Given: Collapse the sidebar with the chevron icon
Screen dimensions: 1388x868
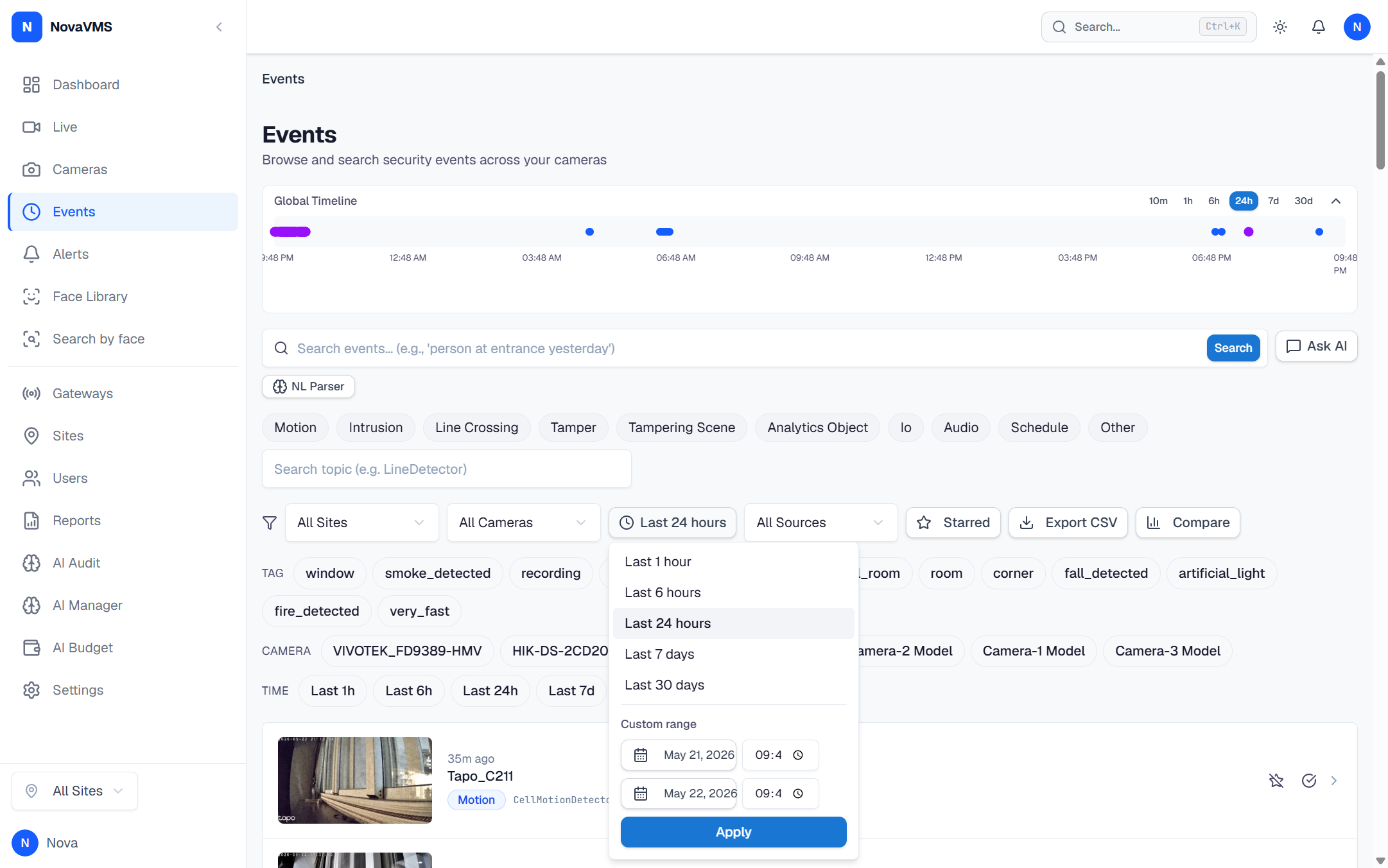Looking at the screenshot, I should tap(219, 27).
